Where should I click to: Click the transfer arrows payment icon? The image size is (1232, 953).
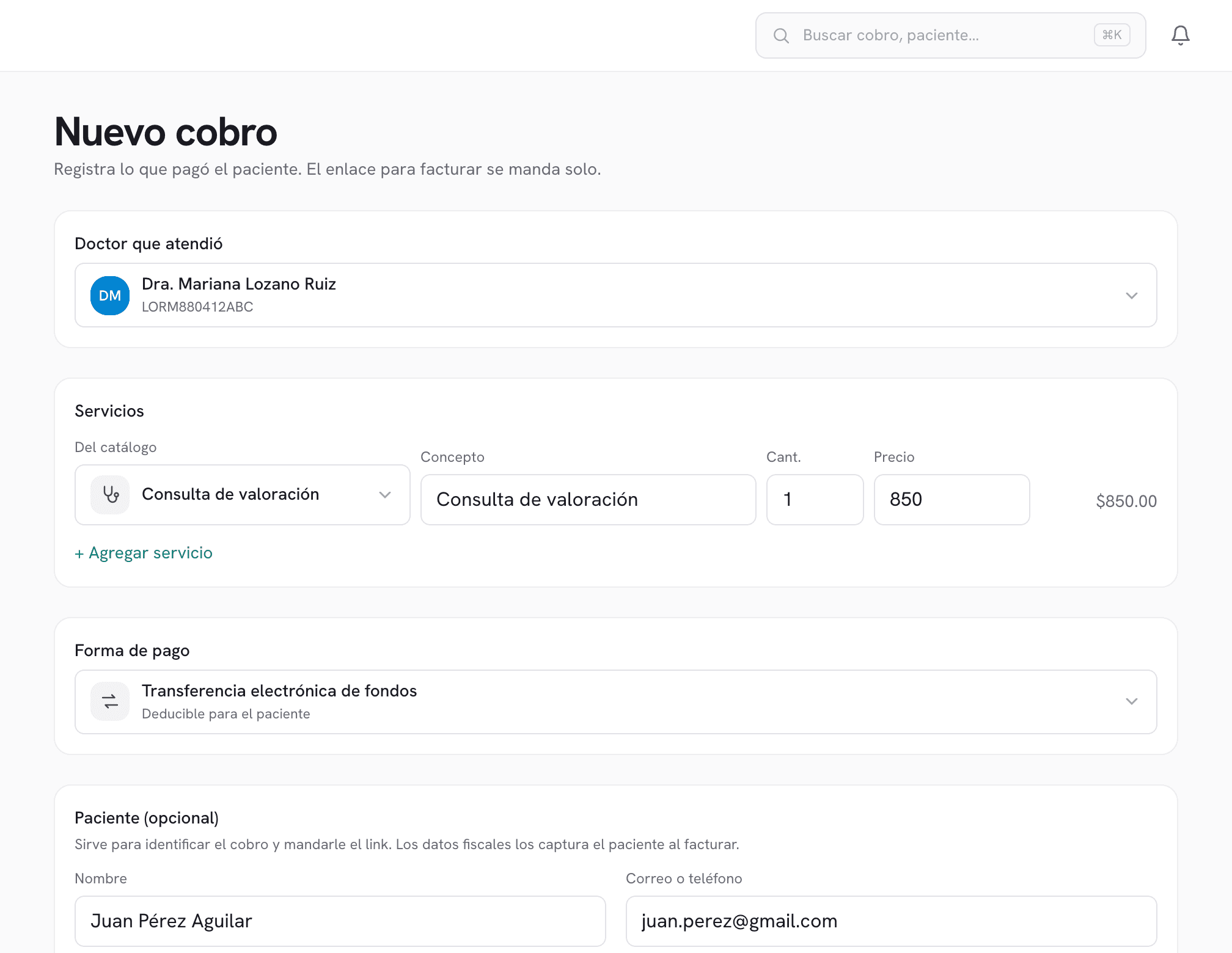tap(110, 701)
